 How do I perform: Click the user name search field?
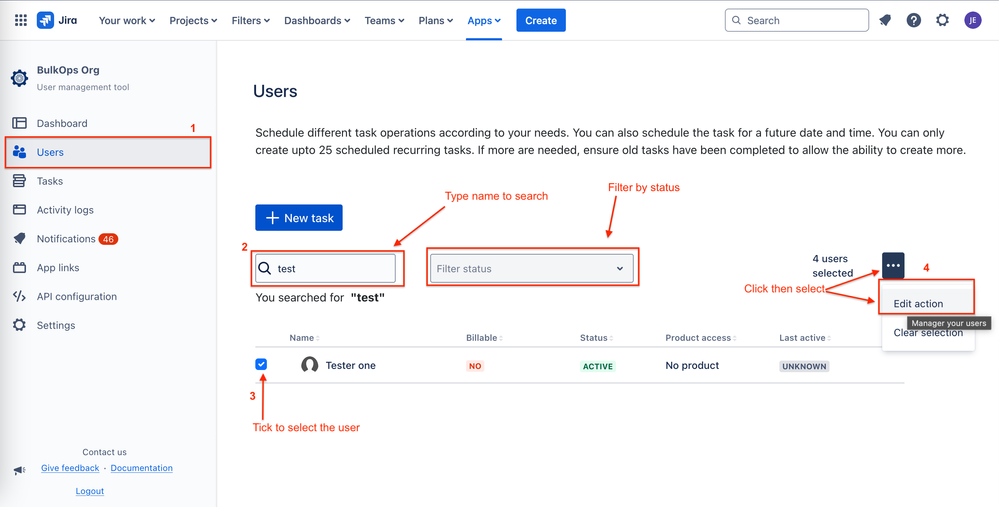(326, 269)
